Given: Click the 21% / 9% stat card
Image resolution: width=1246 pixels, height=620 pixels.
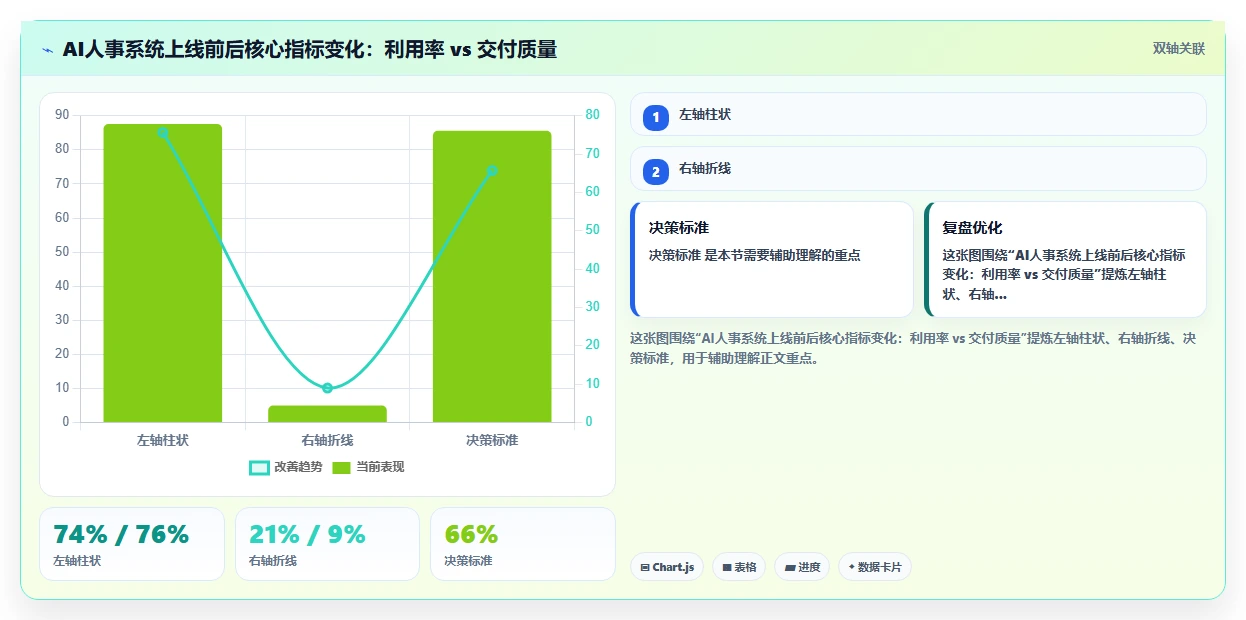Looking at the screenshot, I should [x=327, y=544].
